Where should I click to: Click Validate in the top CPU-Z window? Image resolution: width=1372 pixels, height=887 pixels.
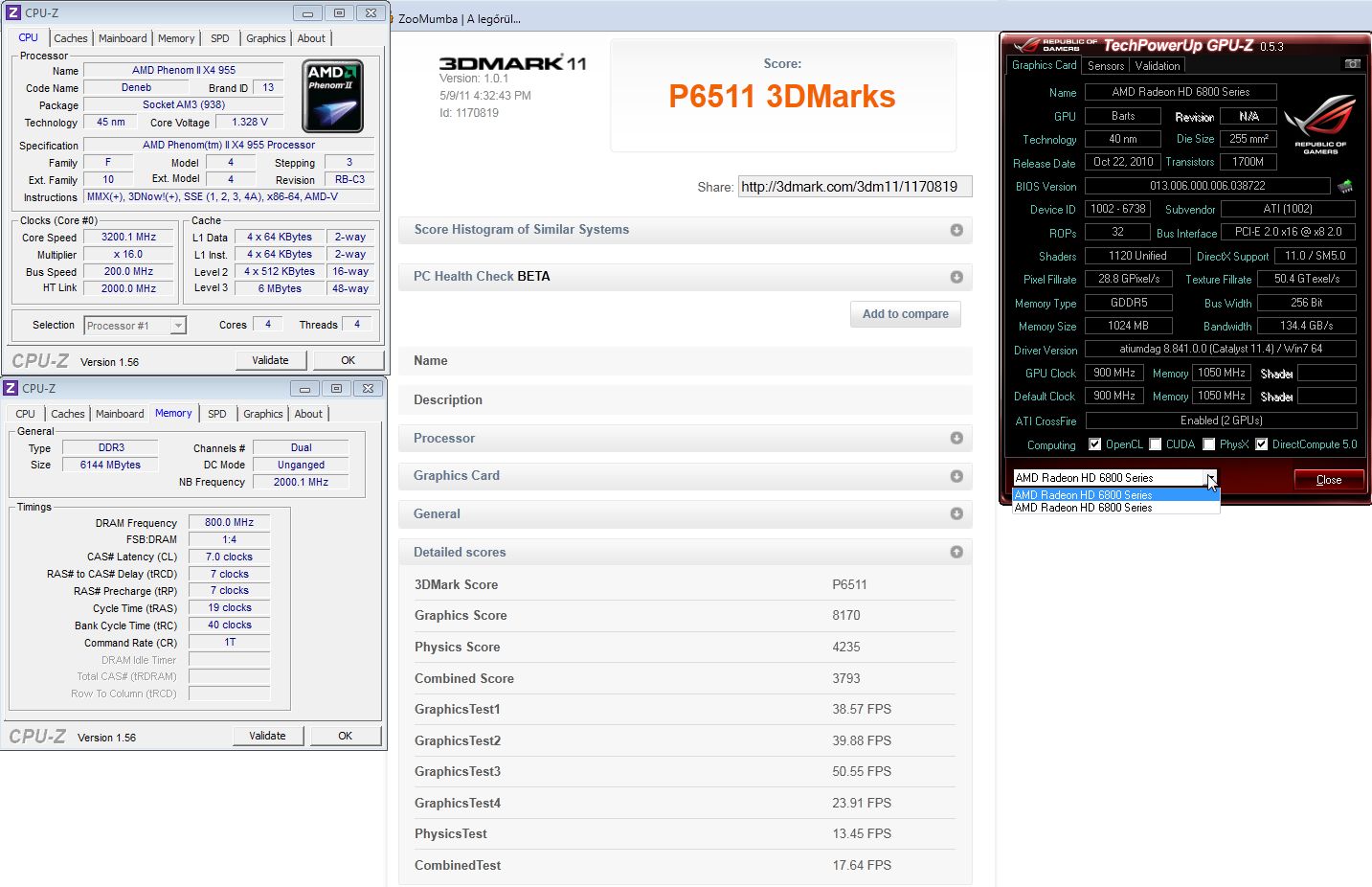270,360
